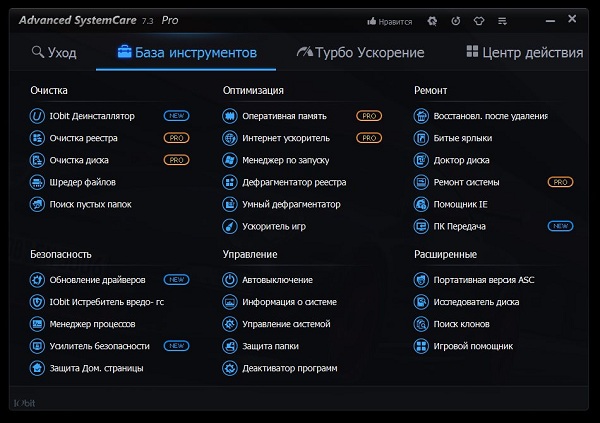
Task: Open Обновление драйверов tool
Action: [x=97, y=280]
